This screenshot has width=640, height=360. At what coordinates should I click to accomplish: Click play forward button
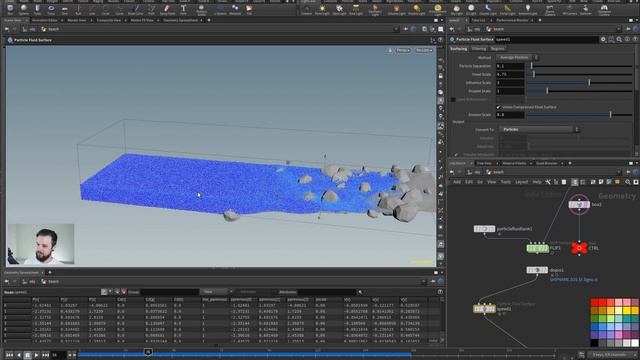pos(36,355)
